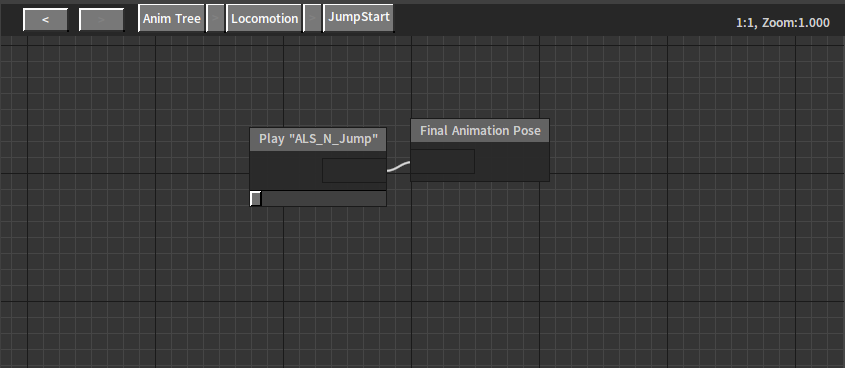Click the animation progress slider handle under the Play node

click(x=256, y=199)
